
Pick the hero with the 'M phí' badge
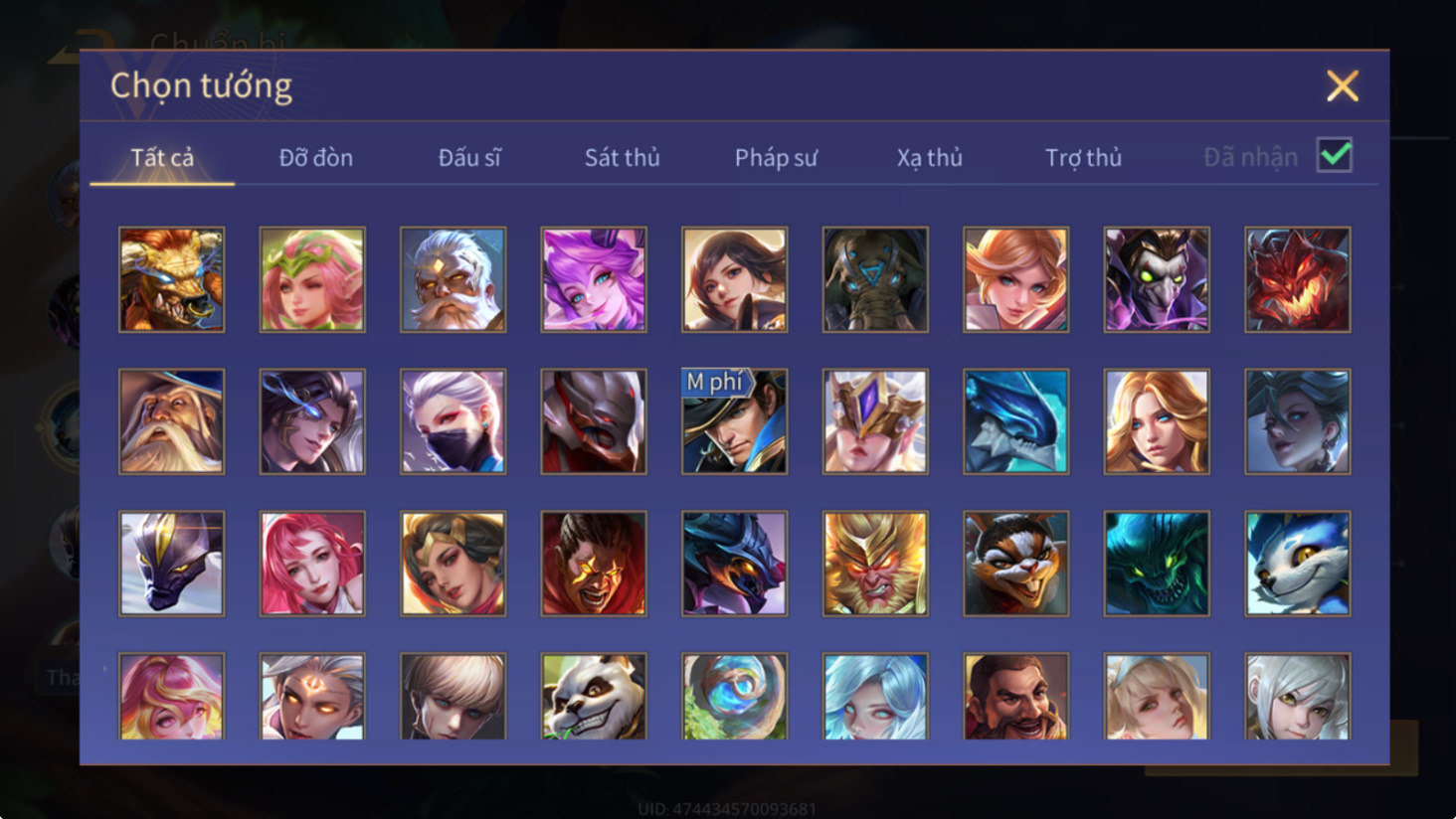pos(734,421)
